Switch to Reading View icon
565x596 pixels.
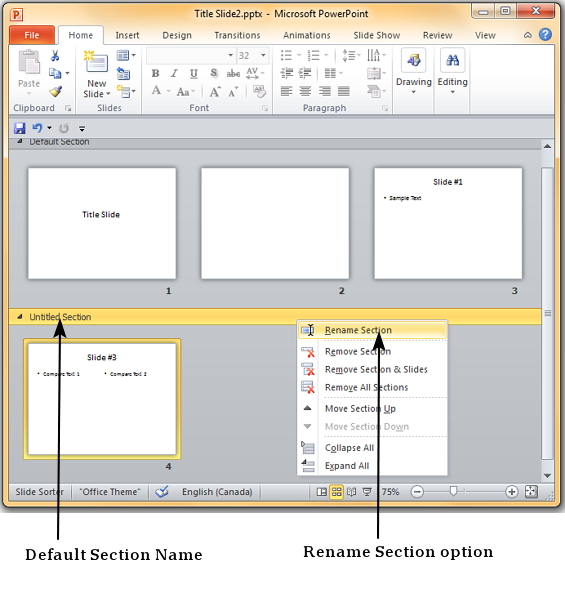pyautogui.click(x=352, y=492)
